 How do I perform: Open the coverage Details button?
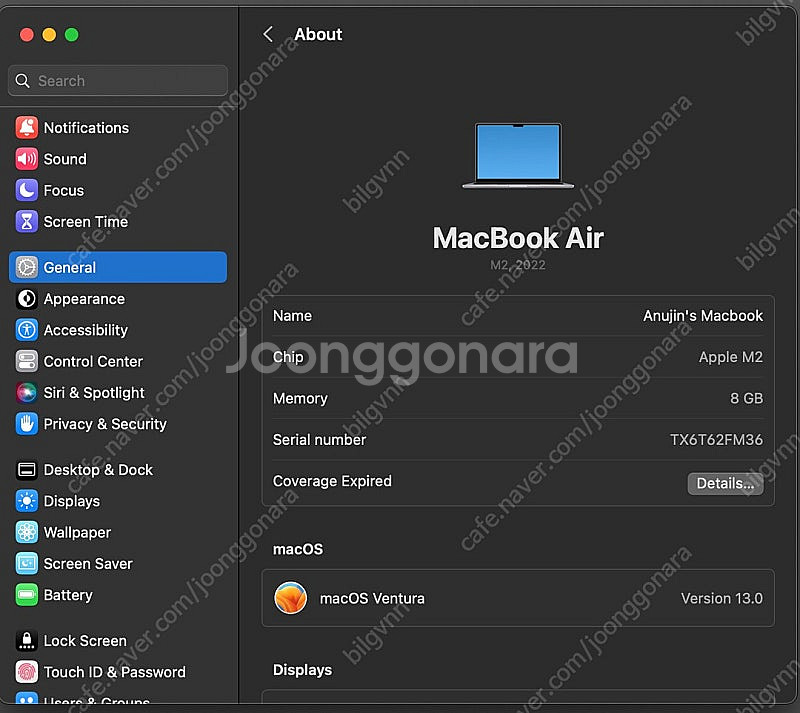tap(726, 483)
